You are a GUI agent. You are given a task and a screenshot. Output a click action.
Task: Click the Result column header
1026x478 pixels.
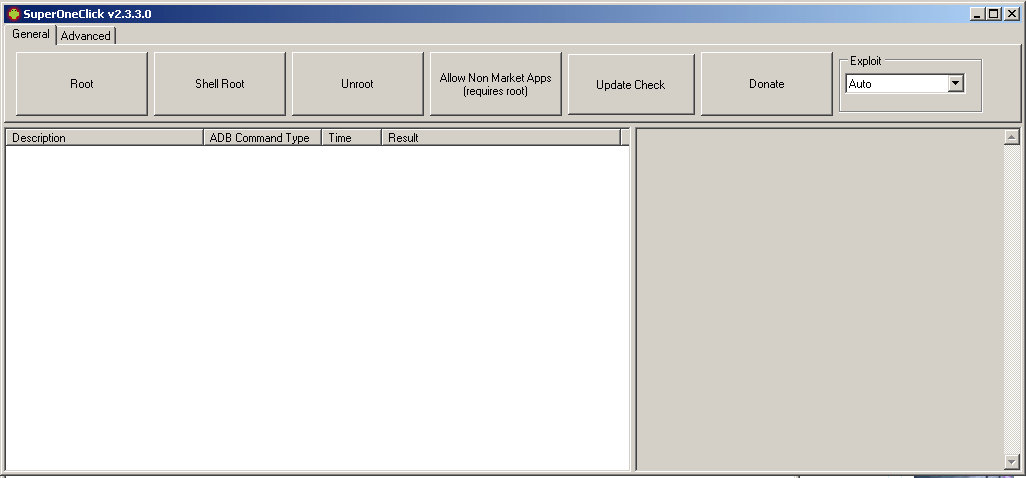click(x=501, y=137)
